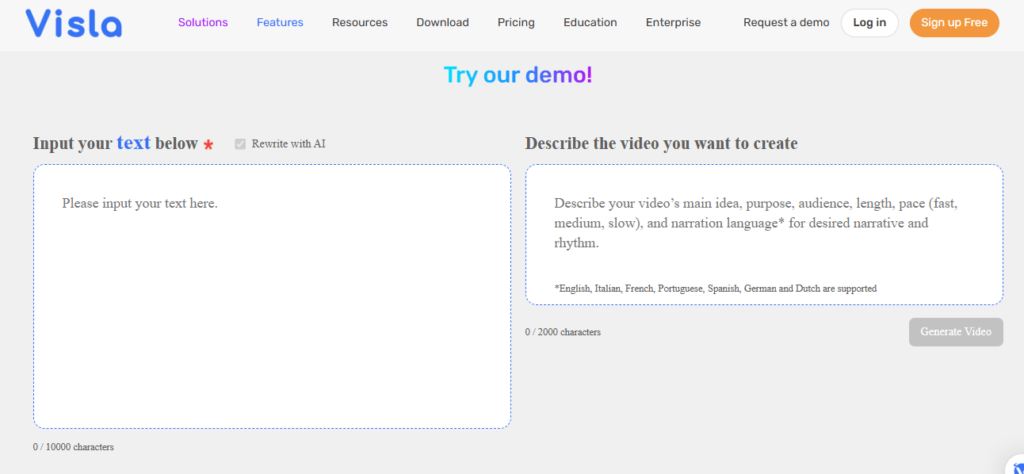The width and height of the screenshot is (1024, 474).
Task: Go to the Download page
Action: click(443, 22)
